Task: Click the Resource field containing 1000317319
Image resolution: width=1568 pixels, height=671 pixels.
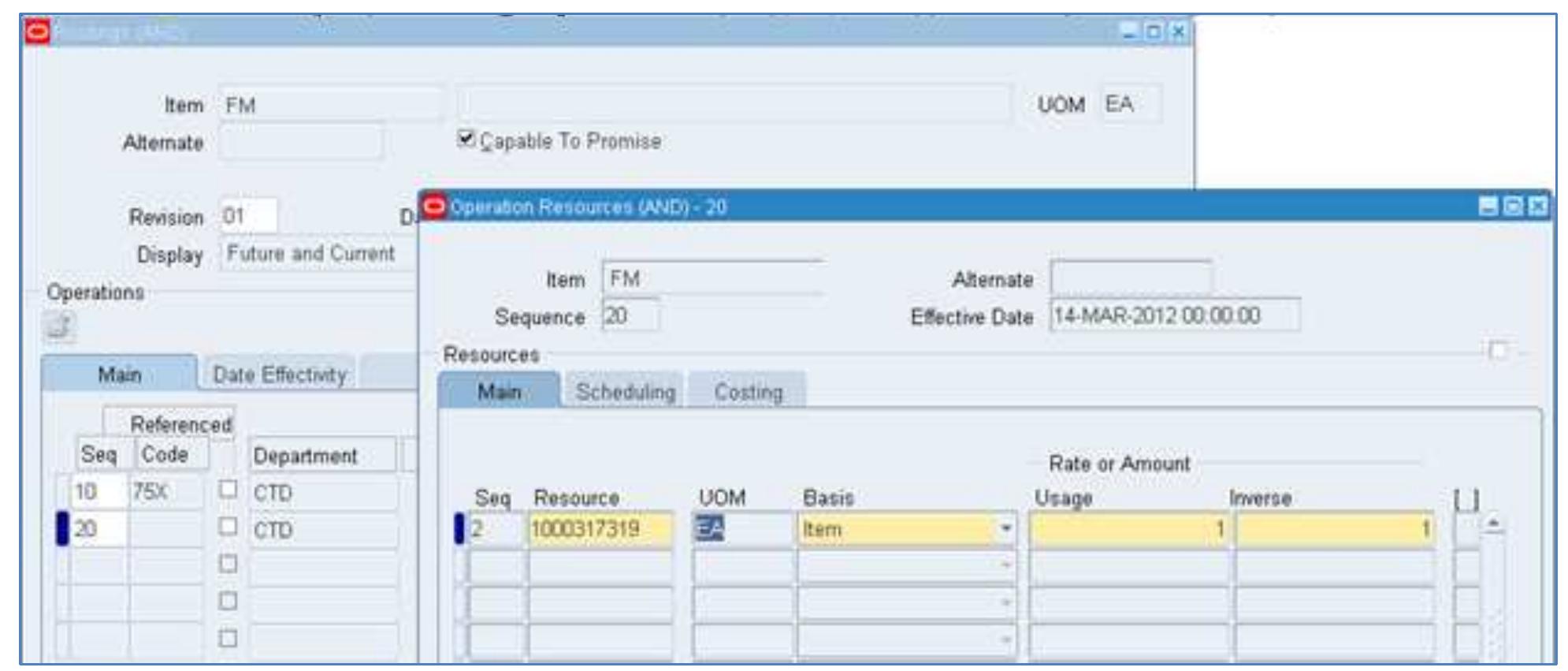Action: pyautogui.click(x=600, y=529)
